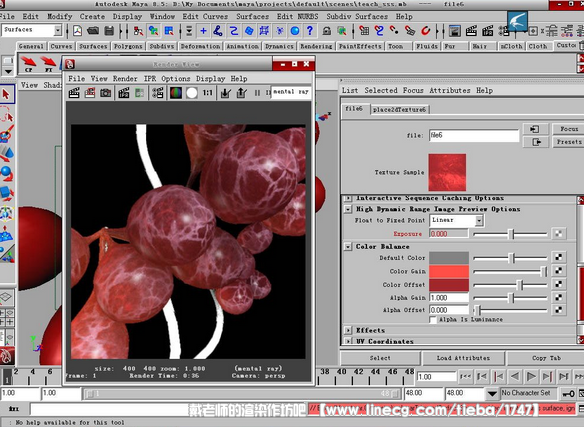Open the mental ray renderer dropdown
Screen dimensions: 584x427
(291, 92)
